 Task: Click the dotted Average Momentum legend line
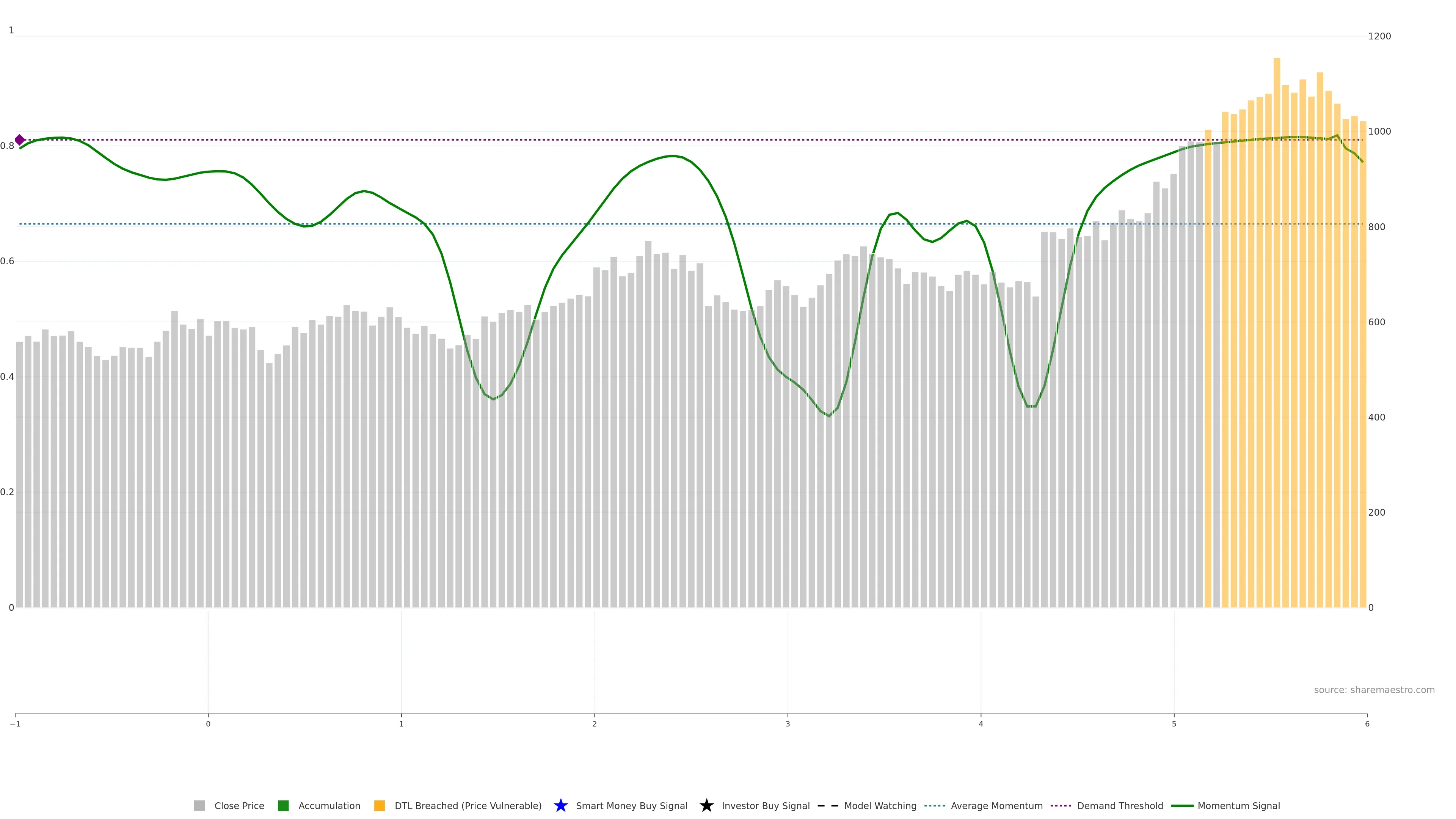[x=934, y=805]
